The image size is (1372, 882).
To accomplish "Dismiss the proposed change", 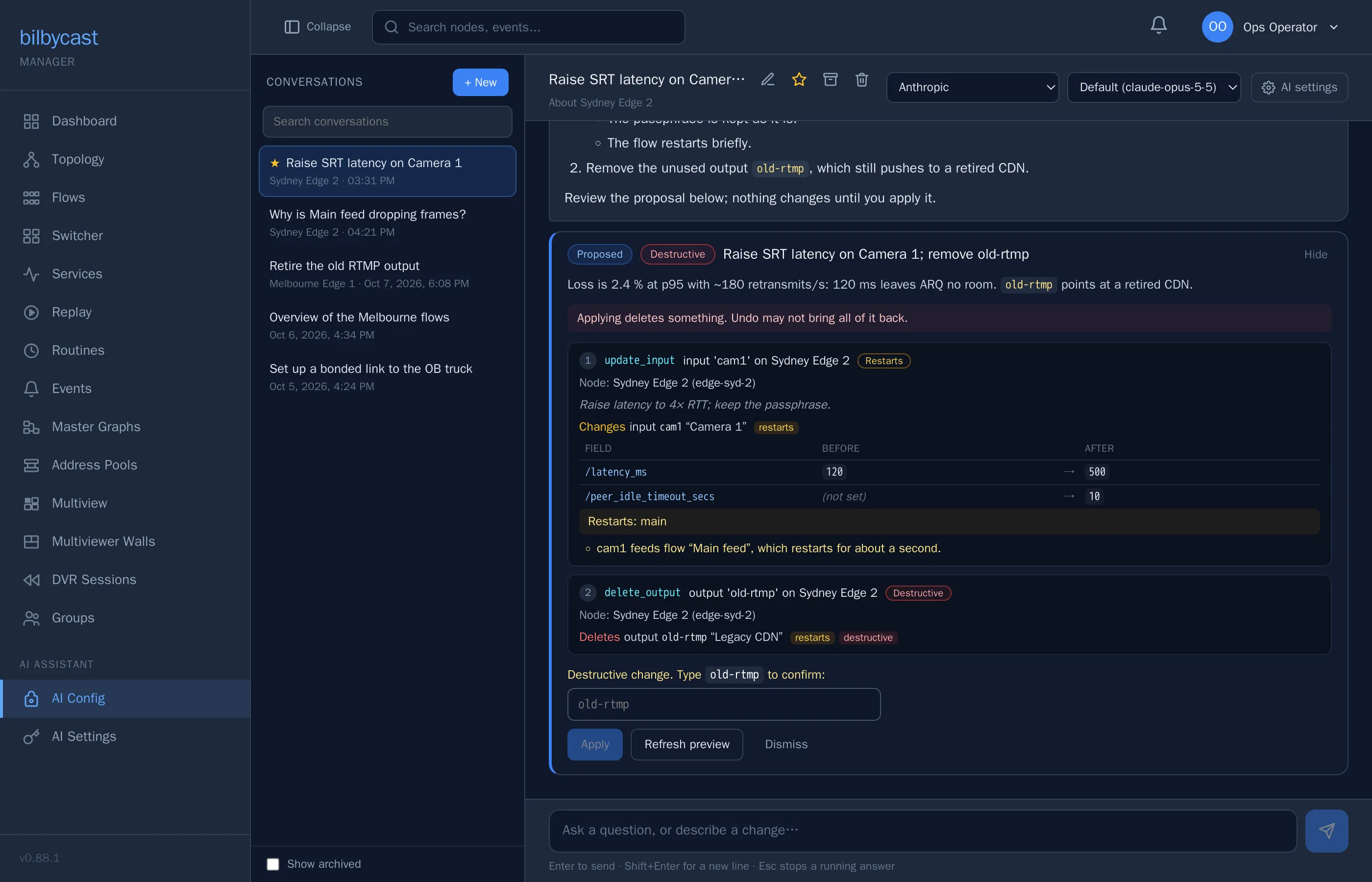I will [x=785, y=744].
